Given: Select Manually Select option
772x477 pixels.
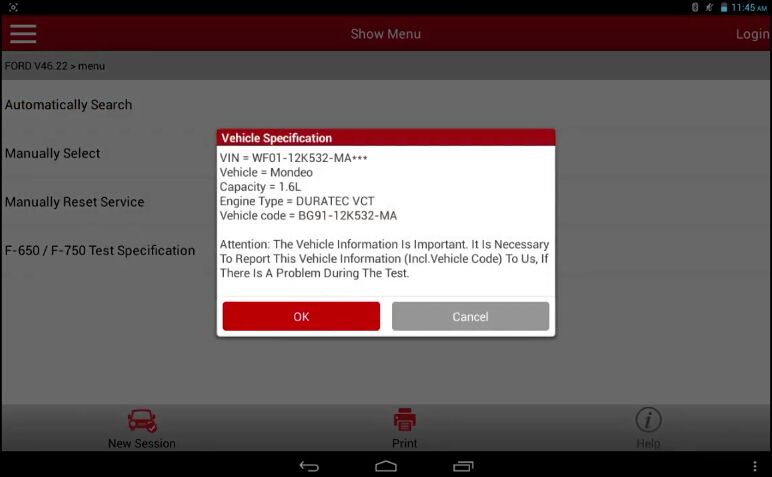Looking at the screenshot, I should click(52, 153).
